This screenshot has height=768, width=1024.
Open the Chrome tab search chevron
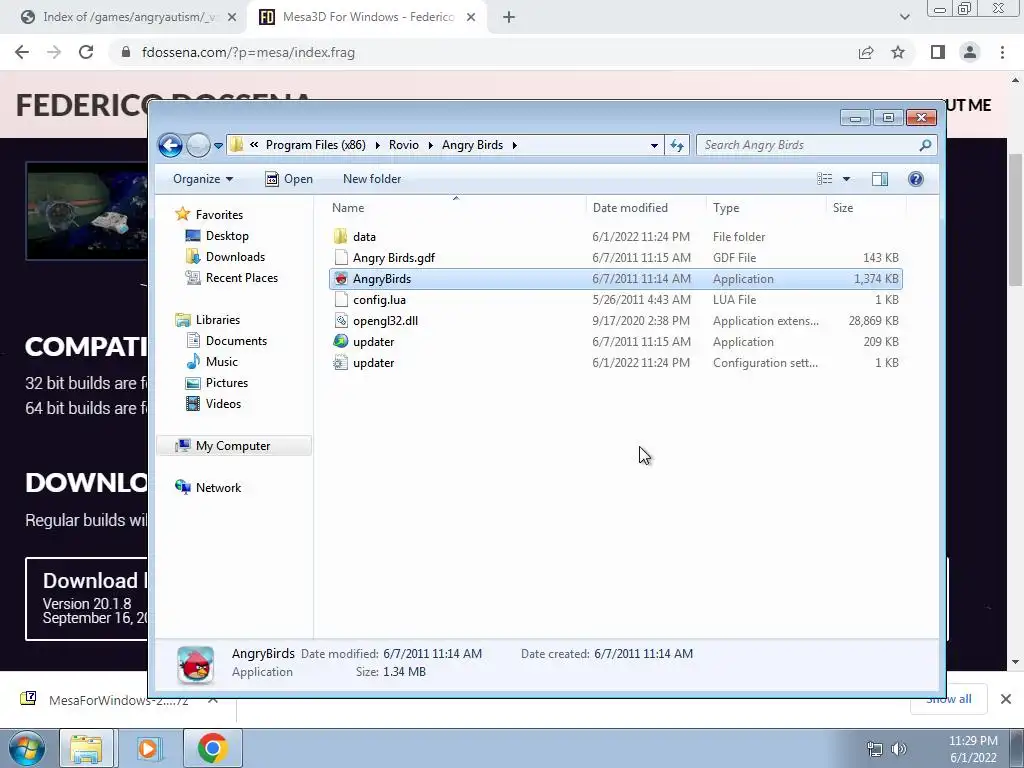(x=904, y=17)
